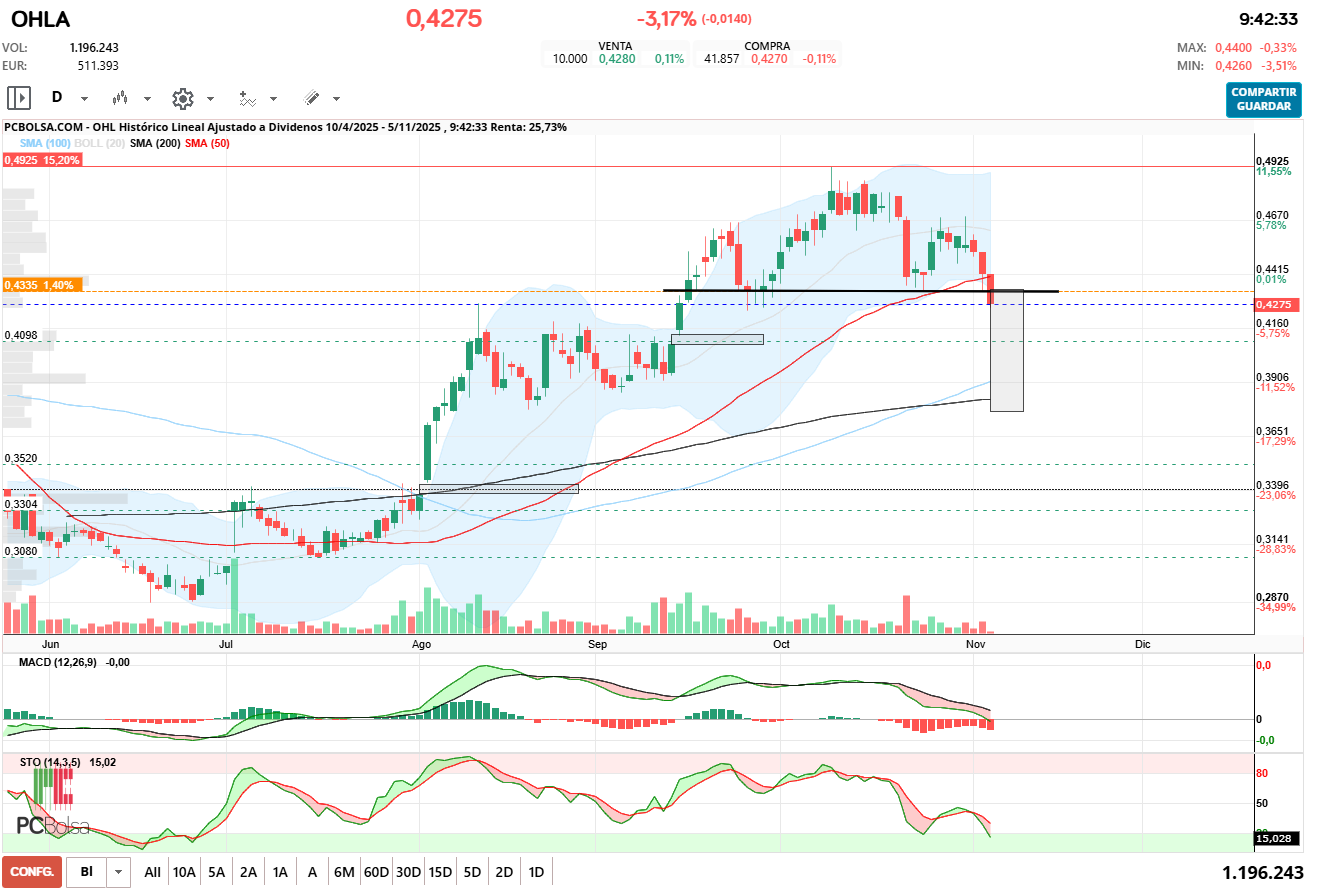This screenshot has height=893, width=1317.
Task: Open dropdown arrow beside BI button
Action: (x=119, y=872)
